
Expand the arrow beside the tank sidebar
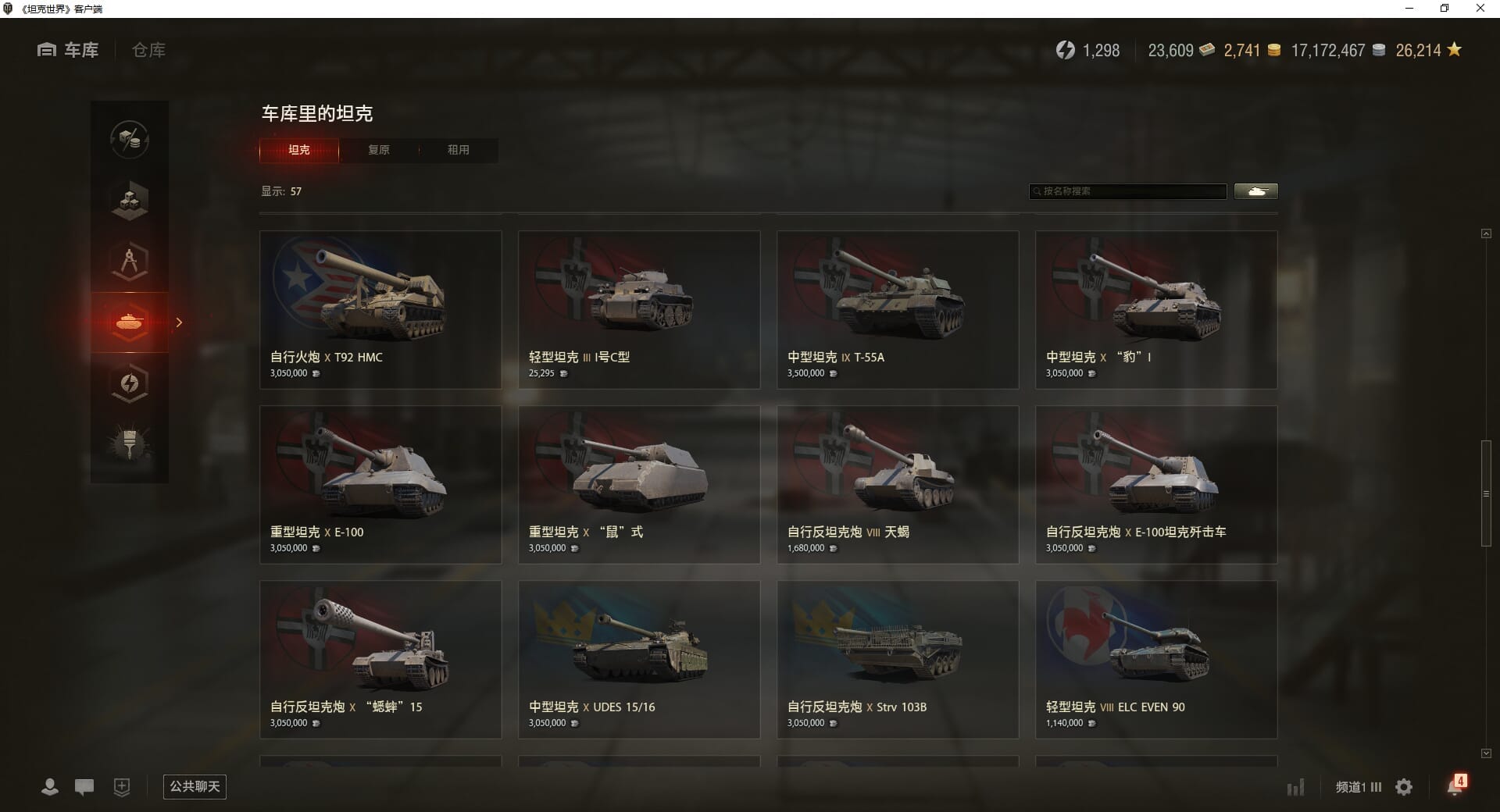tap(179, 322)
